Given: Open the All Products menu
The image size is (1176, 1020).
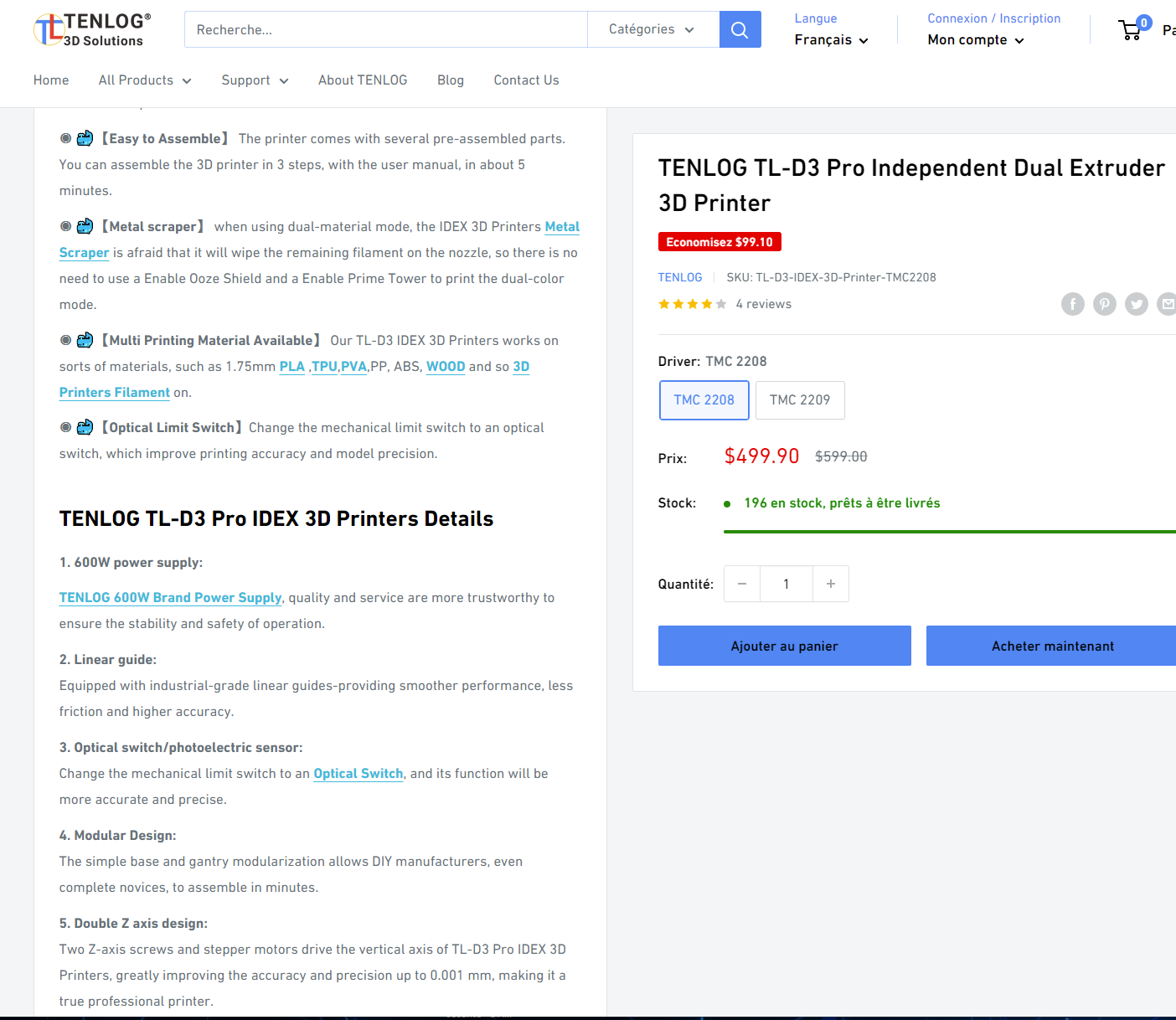Looking at the screenshot, I should [145, 80].
